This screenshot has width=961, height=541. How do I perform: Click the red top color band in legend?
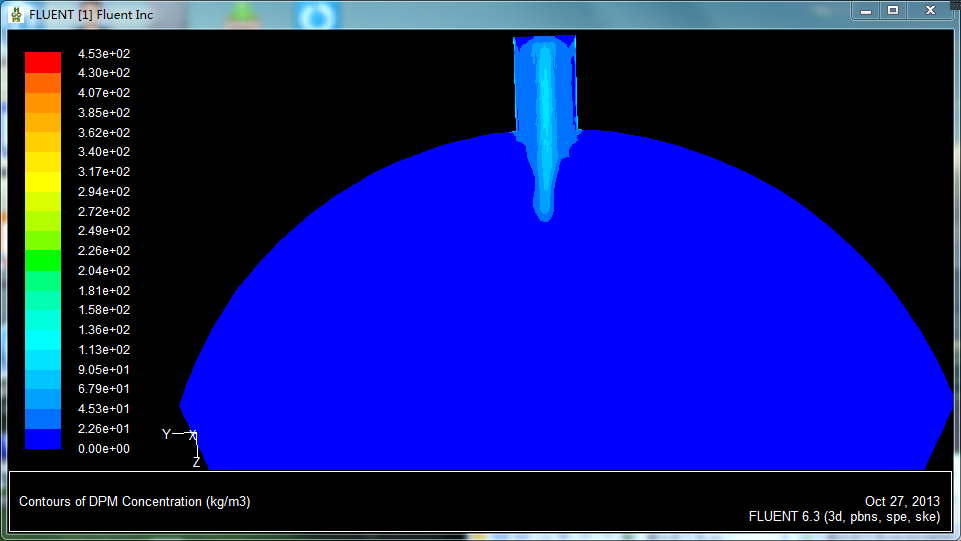(x=43, y=62)
